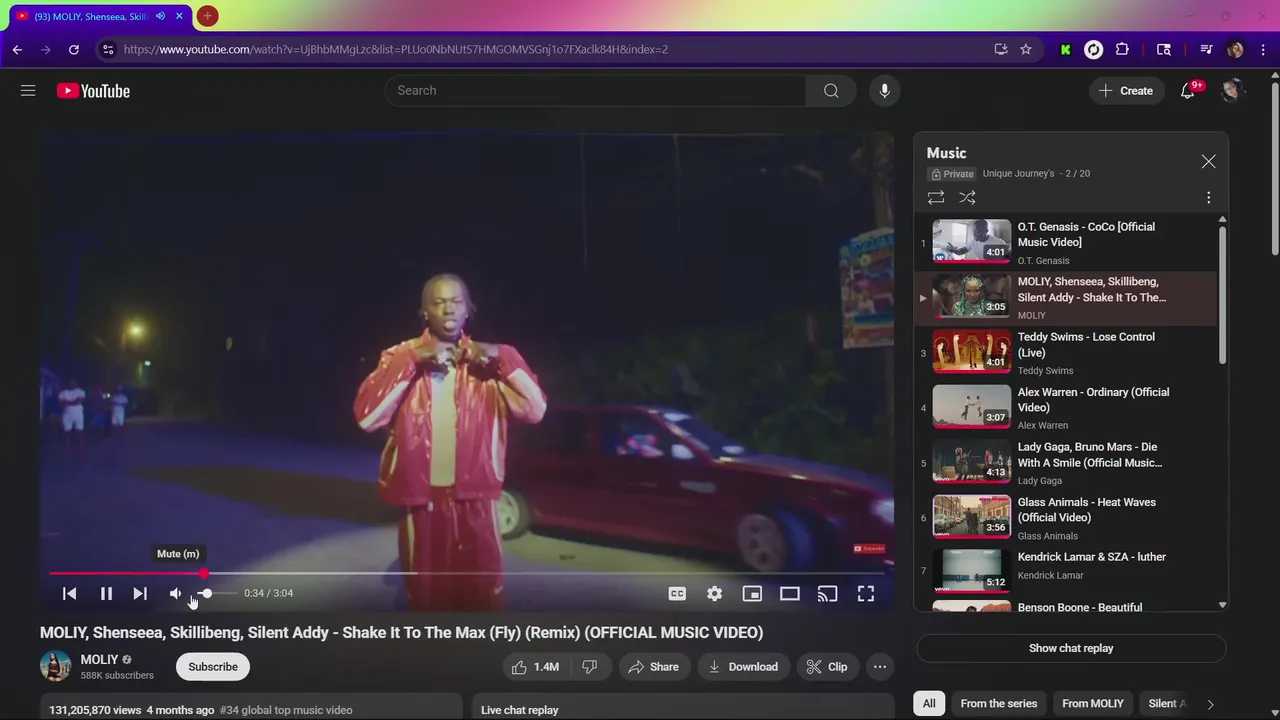Image resolution: width=1280 pixels, height=720 pixels.
Task: Pause the playing video
Action: pos(106,593)
